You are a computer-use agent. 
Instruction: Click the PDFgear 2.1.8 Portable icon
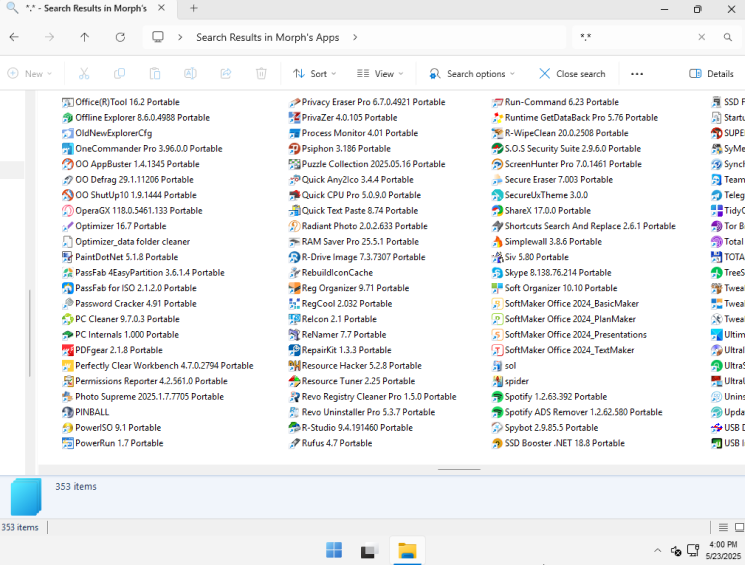67,351
